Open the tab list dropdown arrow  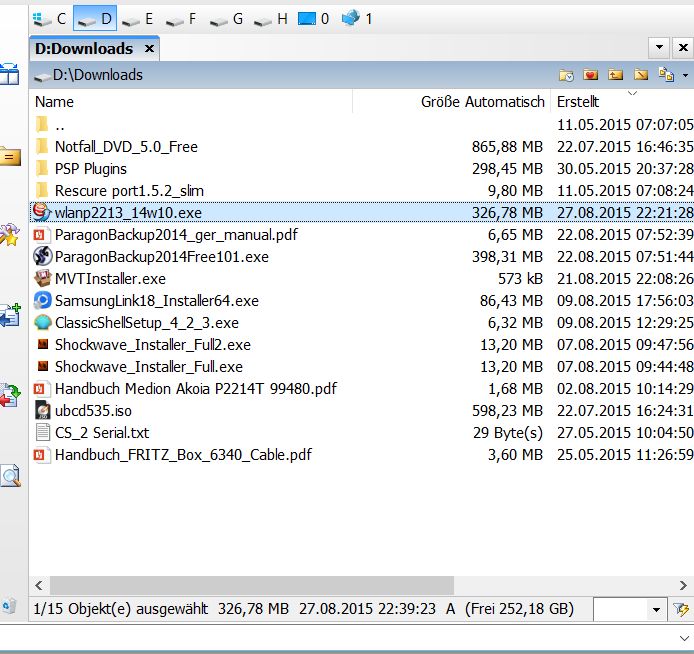tap(659, 47)
